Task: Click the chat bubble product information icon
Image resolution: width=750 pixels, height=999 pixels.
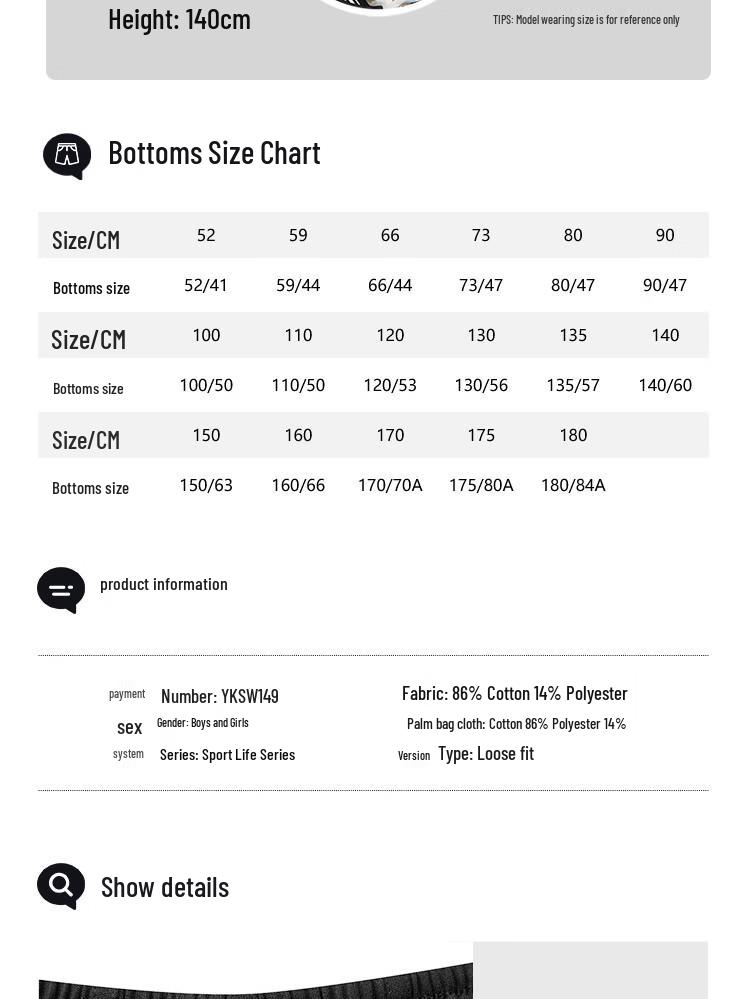Action: click(x=61, y=590)
